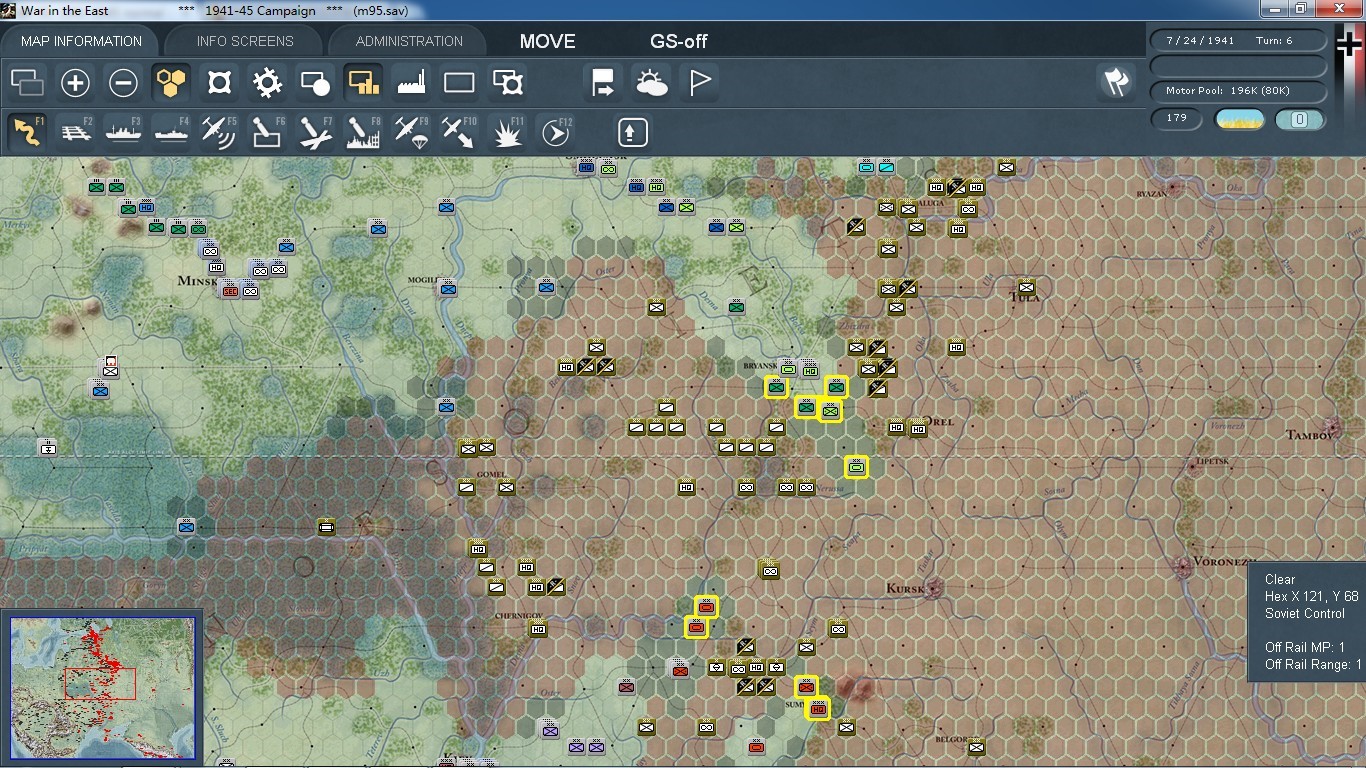Select the F10 air transfer mode icon
This screenshot has width=1366, height=768.
click(459, 132)
